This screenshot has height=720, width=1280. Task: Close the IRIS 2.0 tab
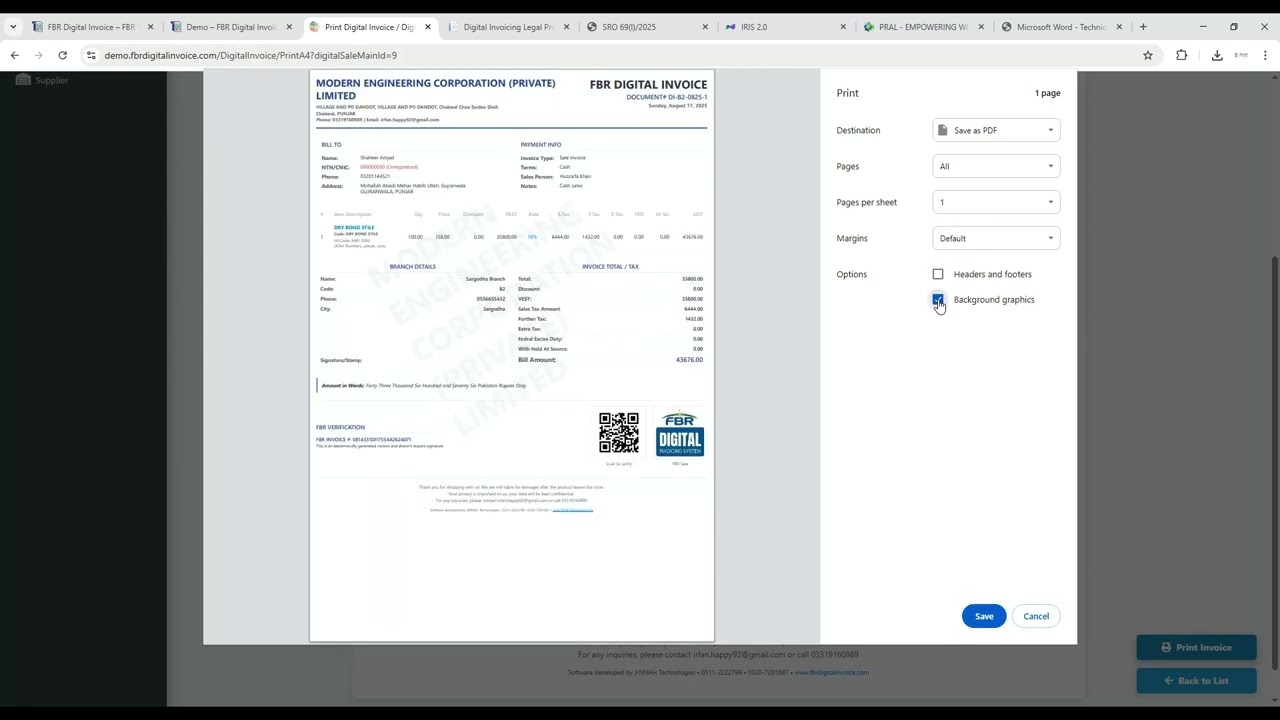point(843,27)
